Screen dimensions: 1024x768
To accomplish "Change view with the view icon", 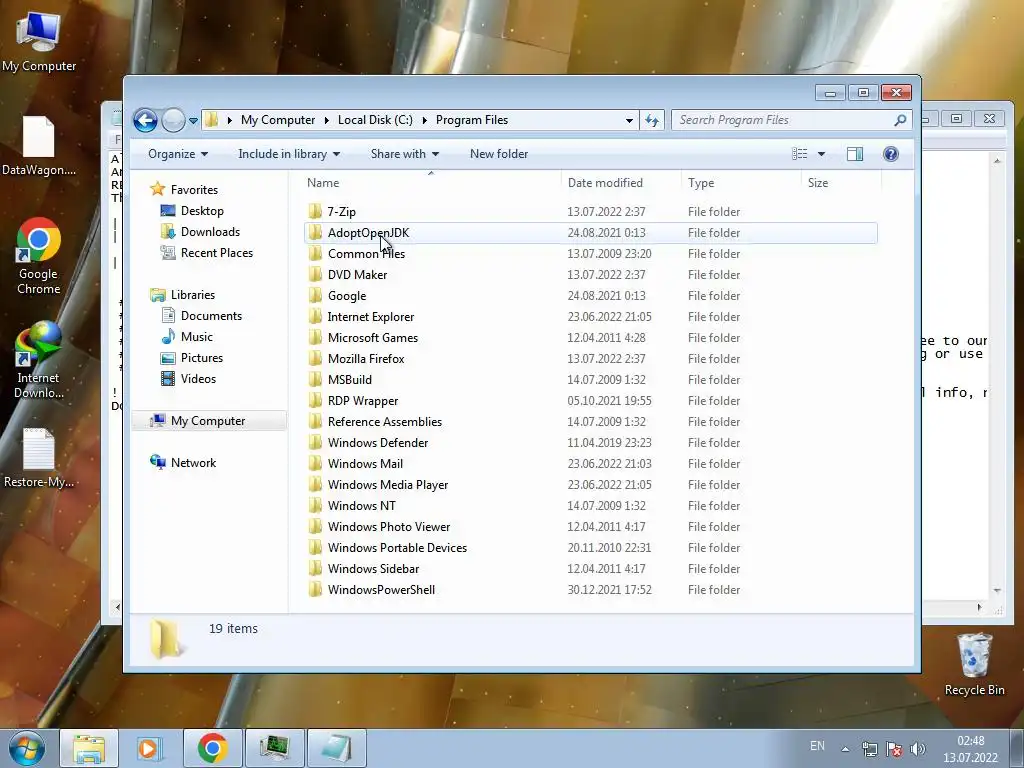I will (x=799, y=154).
